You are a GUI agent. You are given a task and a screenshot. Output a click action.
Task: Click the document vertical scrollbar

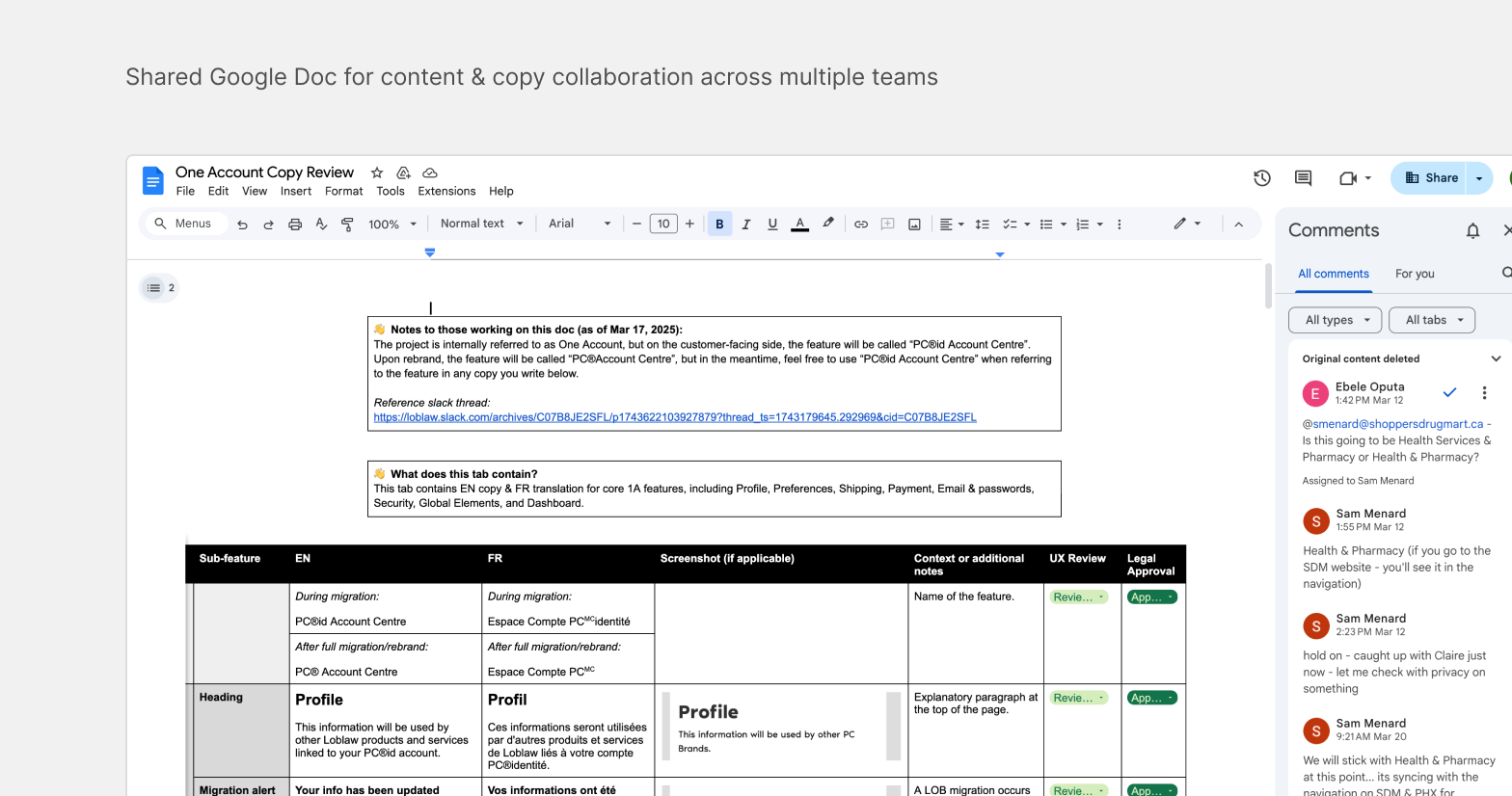coord(1268,285)
